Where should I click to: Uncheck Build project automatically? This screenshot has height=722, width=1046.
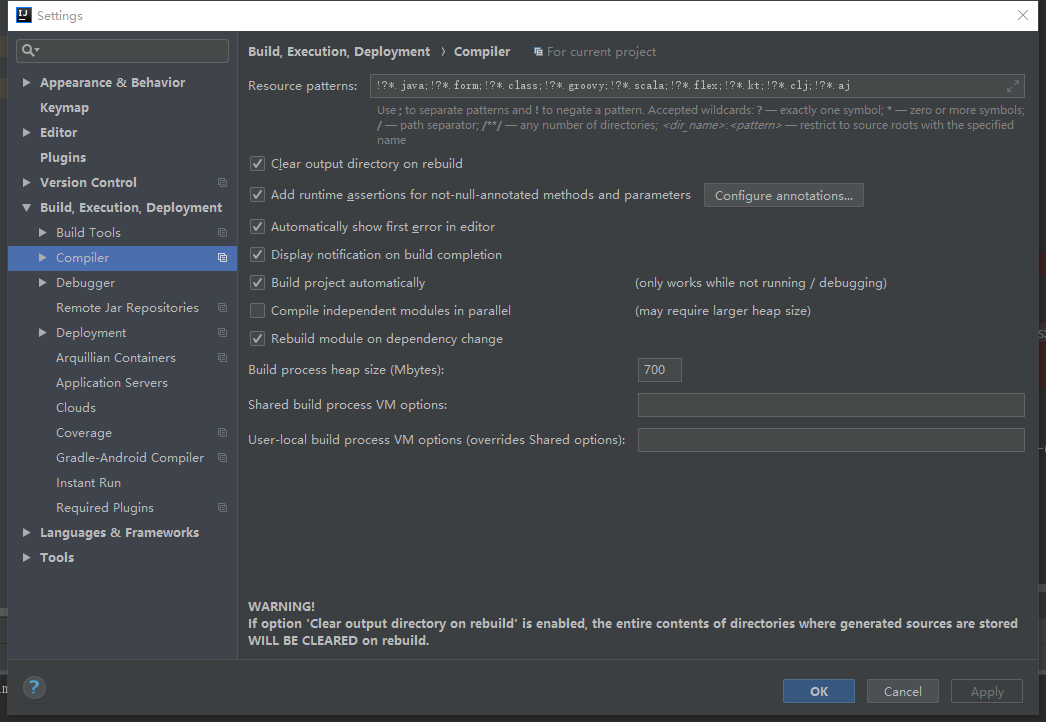coord(258,283)
